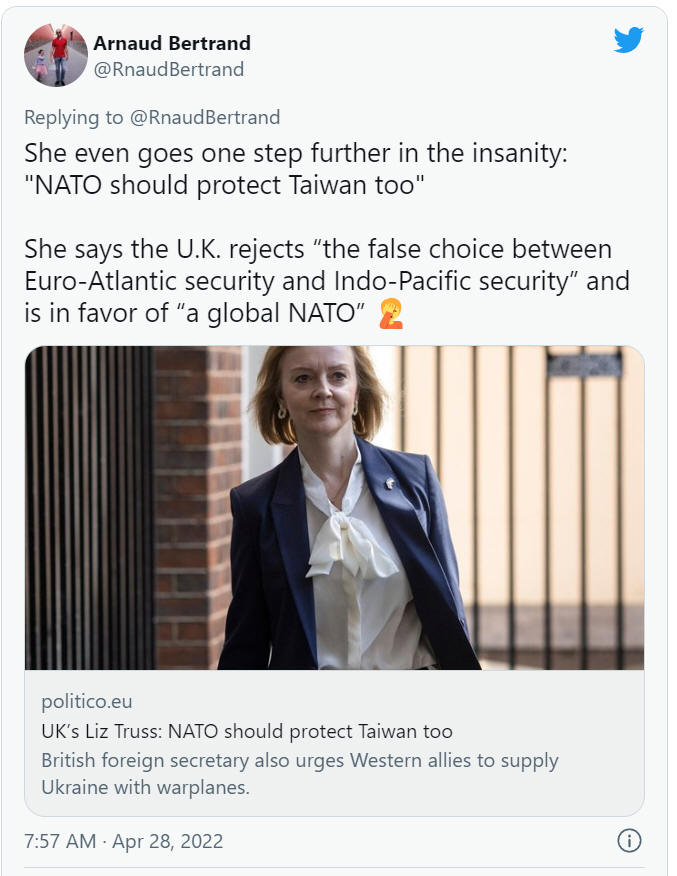Click the @RnaudBertrand mention after Replying to
Viewport: 677px width, 876px height.
click(x=205, y=117)
